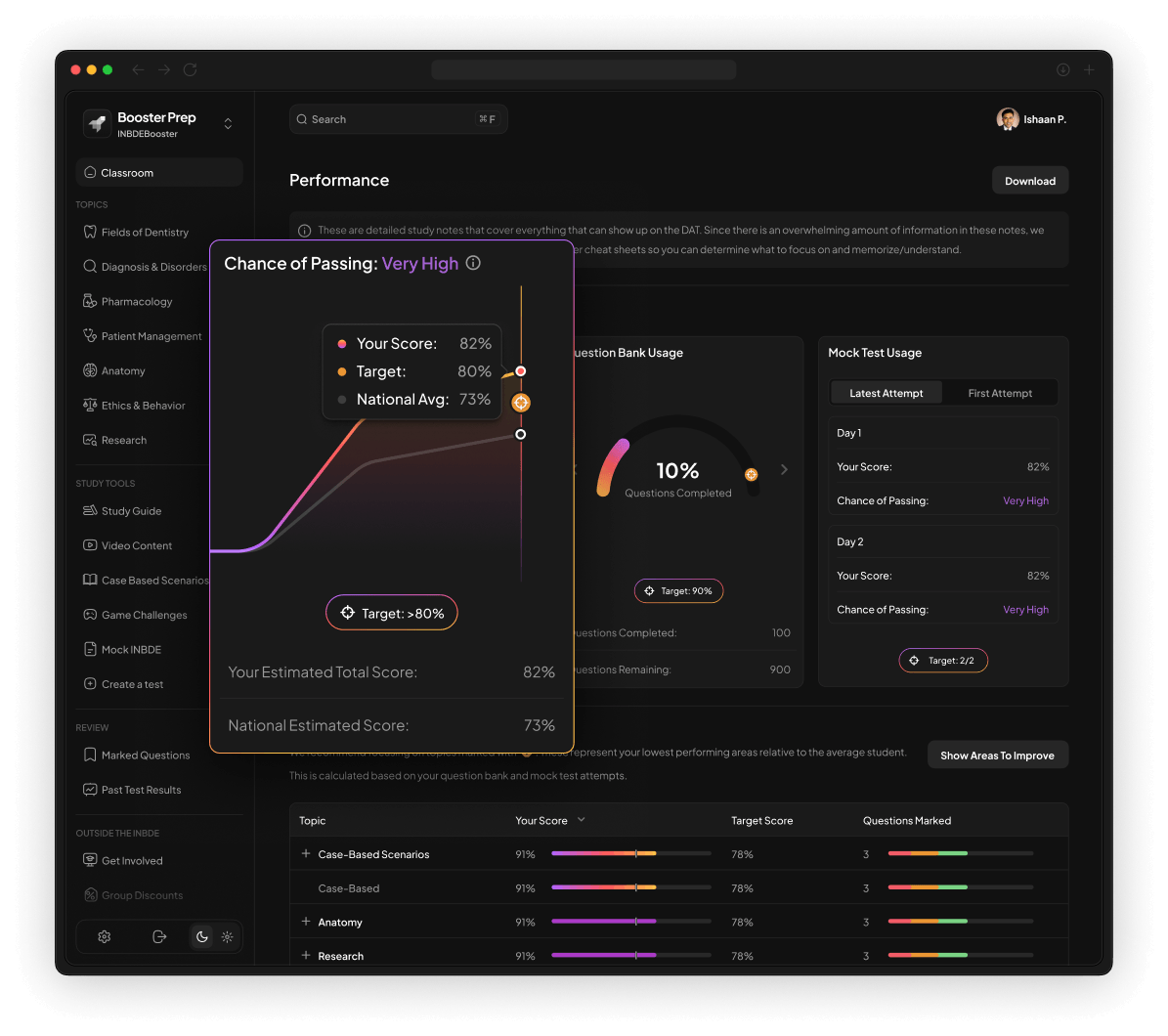Click the log out icon
This screenshot has width=1168, height=1036.
pos(158,937)
